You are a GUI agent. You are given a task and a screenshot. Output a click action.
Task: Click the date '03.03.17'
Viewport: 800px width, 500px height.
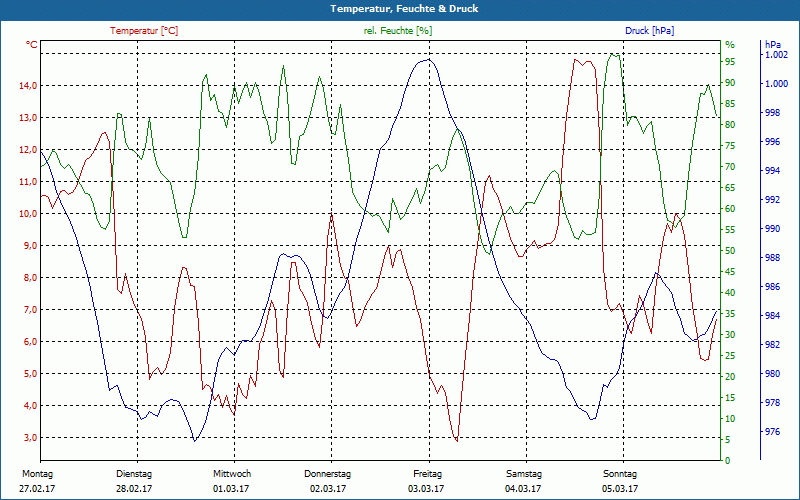426,489
